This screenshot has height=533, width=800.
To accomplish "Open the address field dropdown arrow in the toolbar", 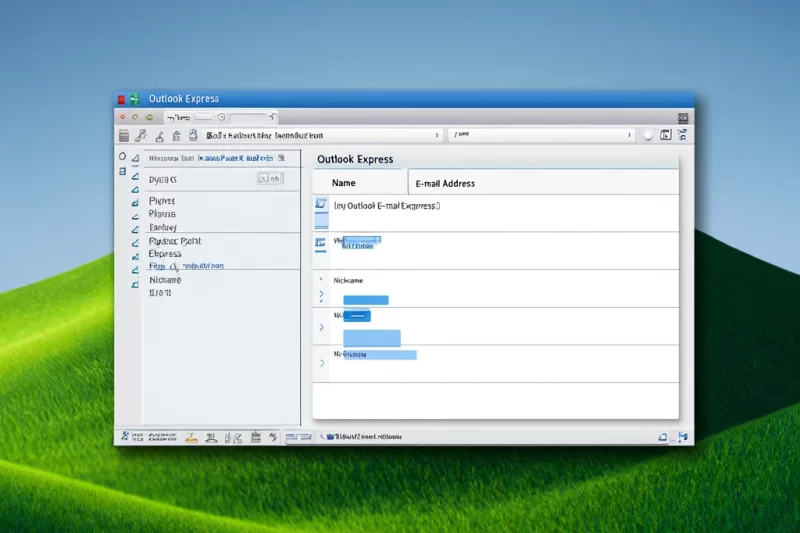I will [x=437, y=135].
